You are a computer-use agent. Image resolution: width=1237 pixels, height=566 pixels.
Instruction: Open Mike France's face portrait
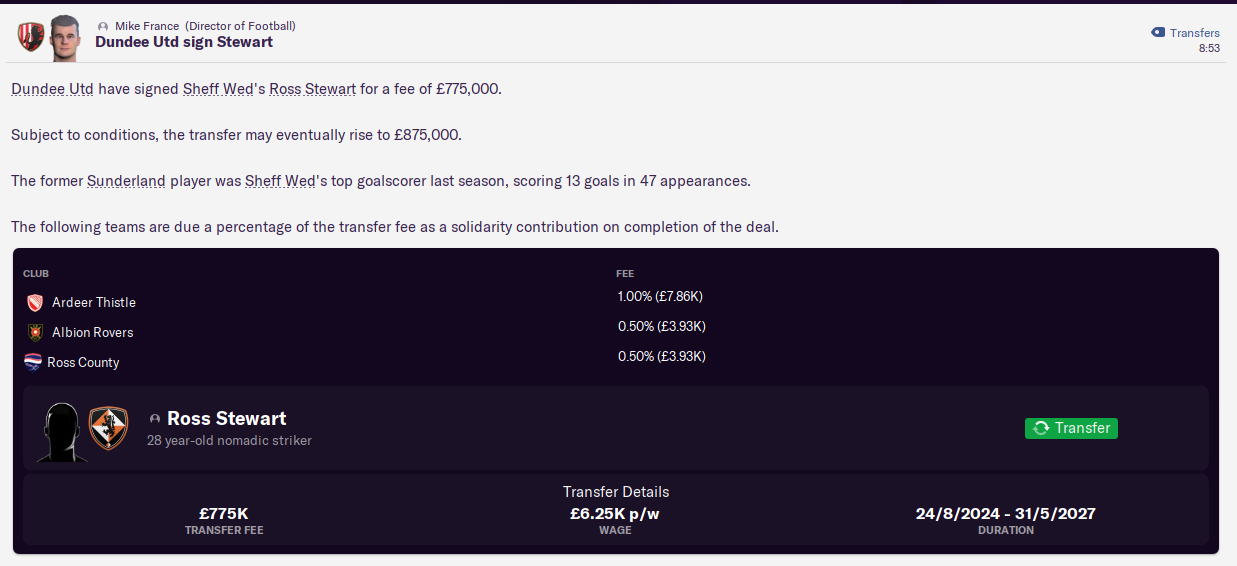point(64,38)
